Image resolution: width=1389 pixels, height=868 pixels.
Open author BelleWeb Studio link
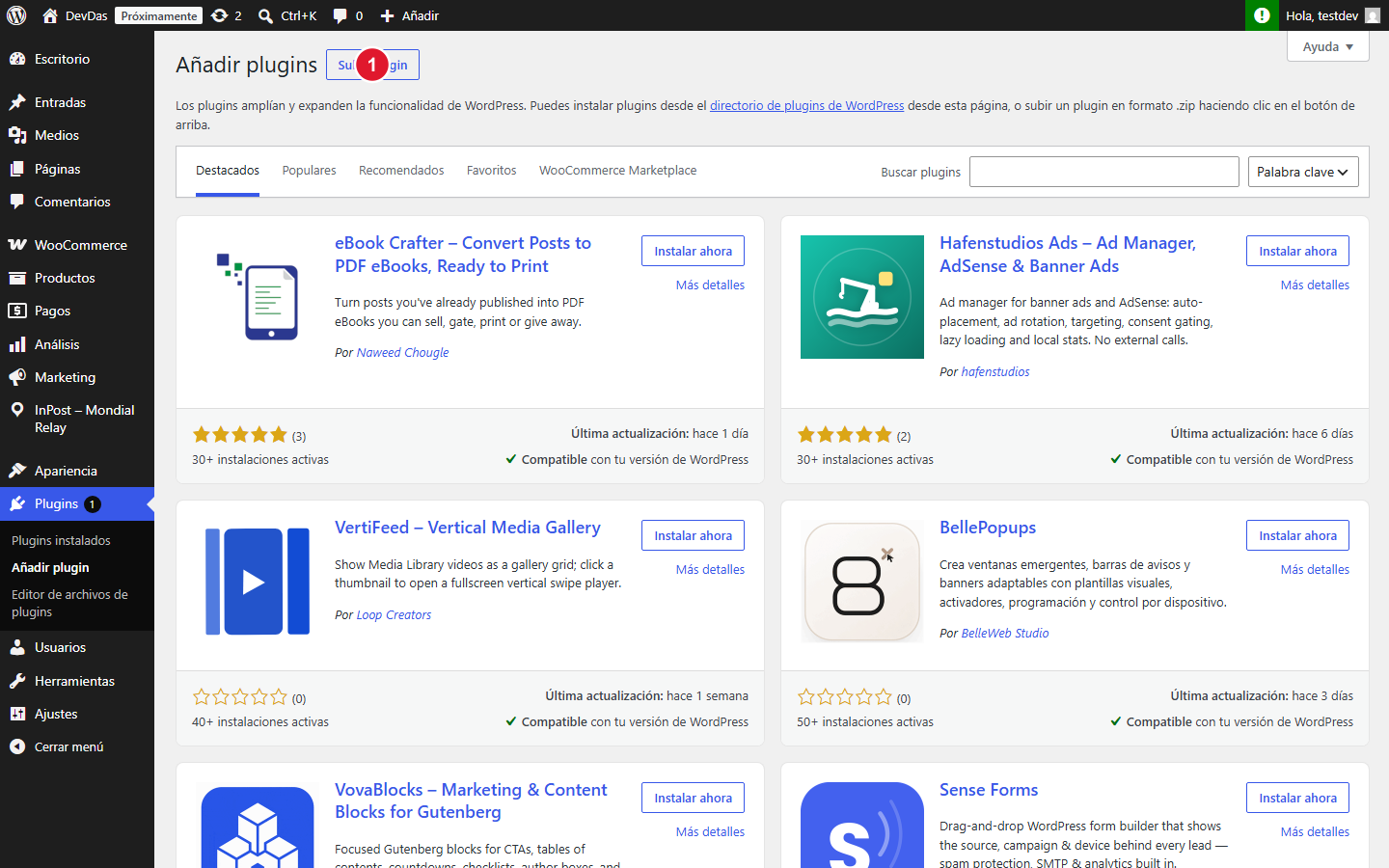[1005, 633]
